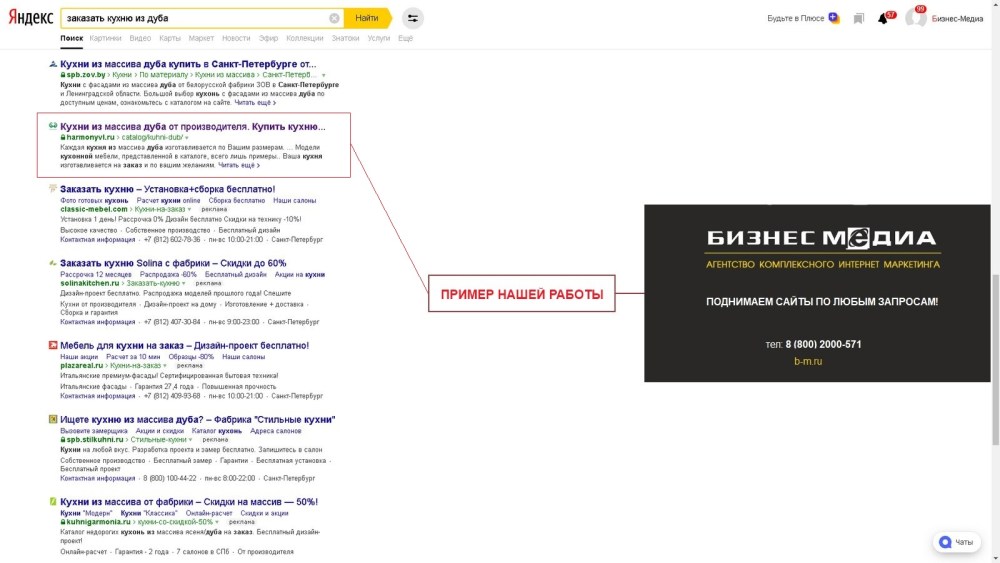The width and height of the screenshot is (1000, 563).
Task: Open 'Заказать кухню – Установка+сборка бесплатно!' ad
Action: [168, 189]
